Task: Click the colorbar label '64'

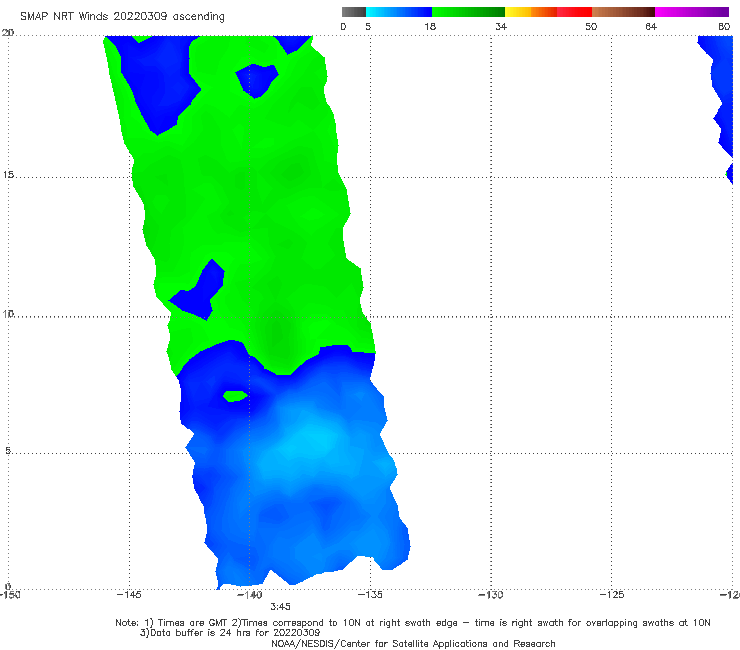Action: [x=651, y=26]
